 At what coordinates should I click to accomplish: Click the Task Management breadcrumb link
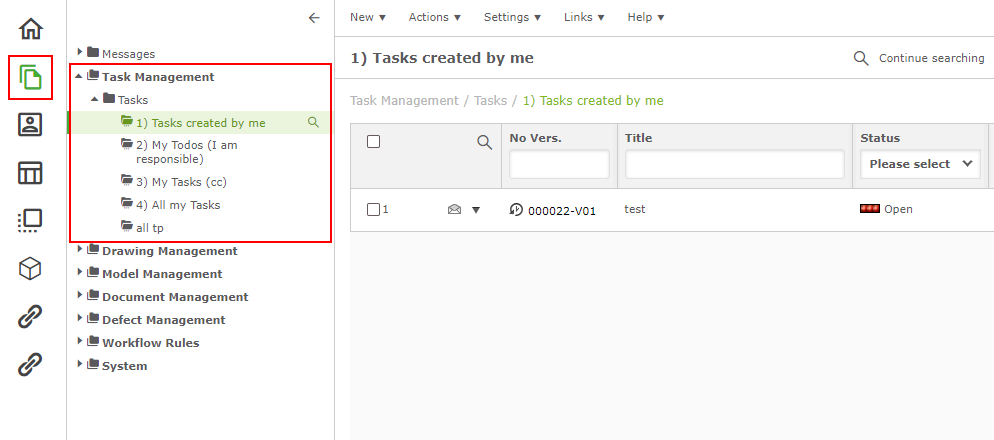click(404, 101)
